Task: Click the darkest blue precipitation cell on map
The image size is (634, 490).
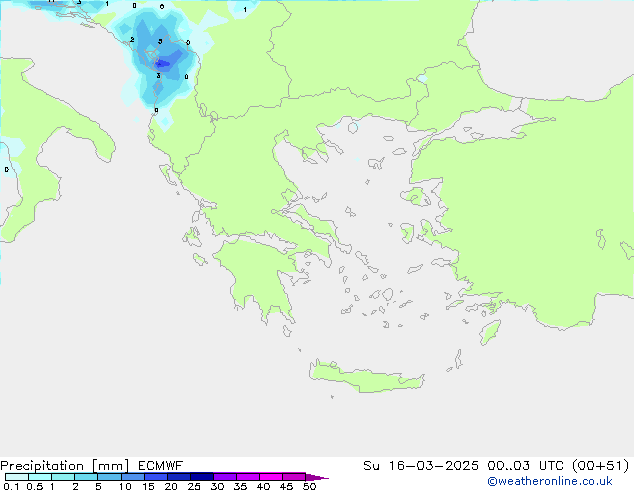Action: pos(162,63)
